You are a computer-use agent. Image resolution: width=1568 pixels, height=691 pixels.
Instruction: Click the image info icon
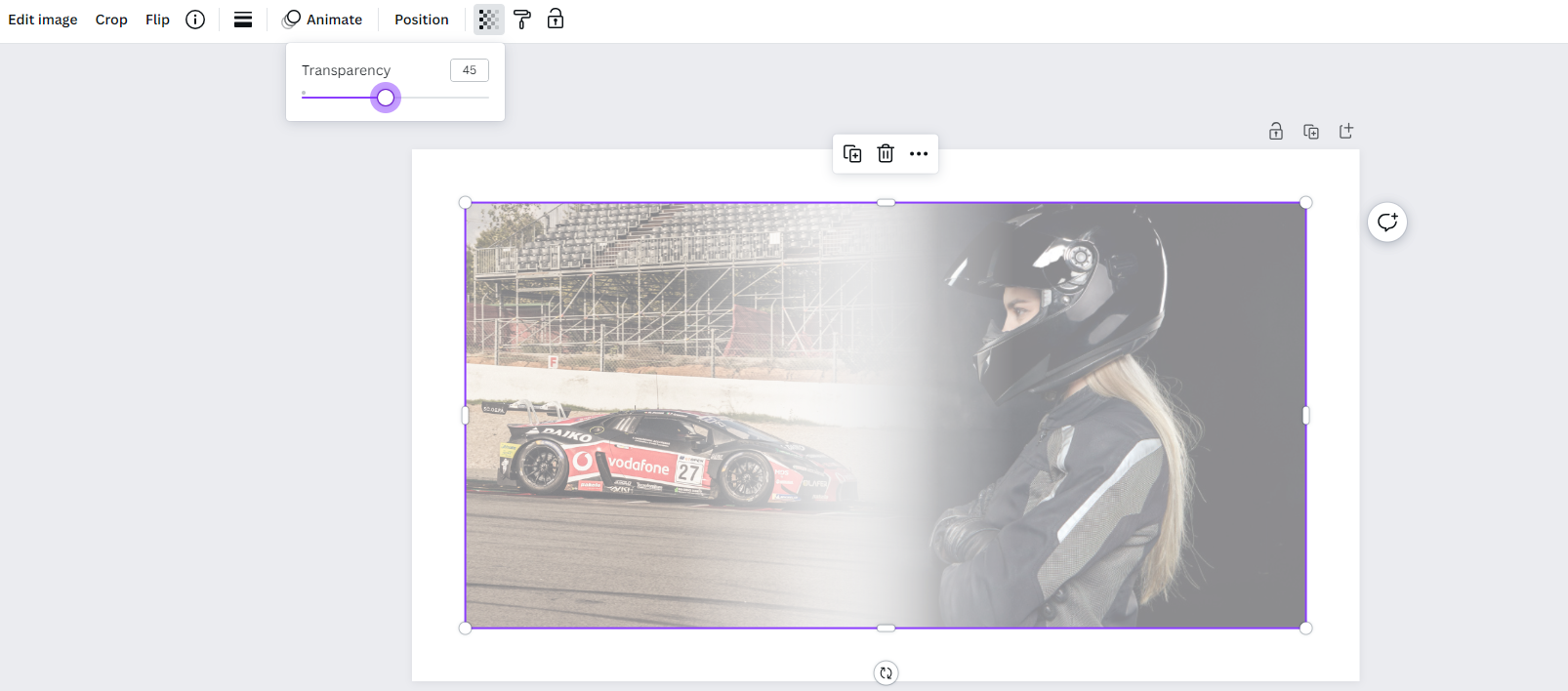195,20
